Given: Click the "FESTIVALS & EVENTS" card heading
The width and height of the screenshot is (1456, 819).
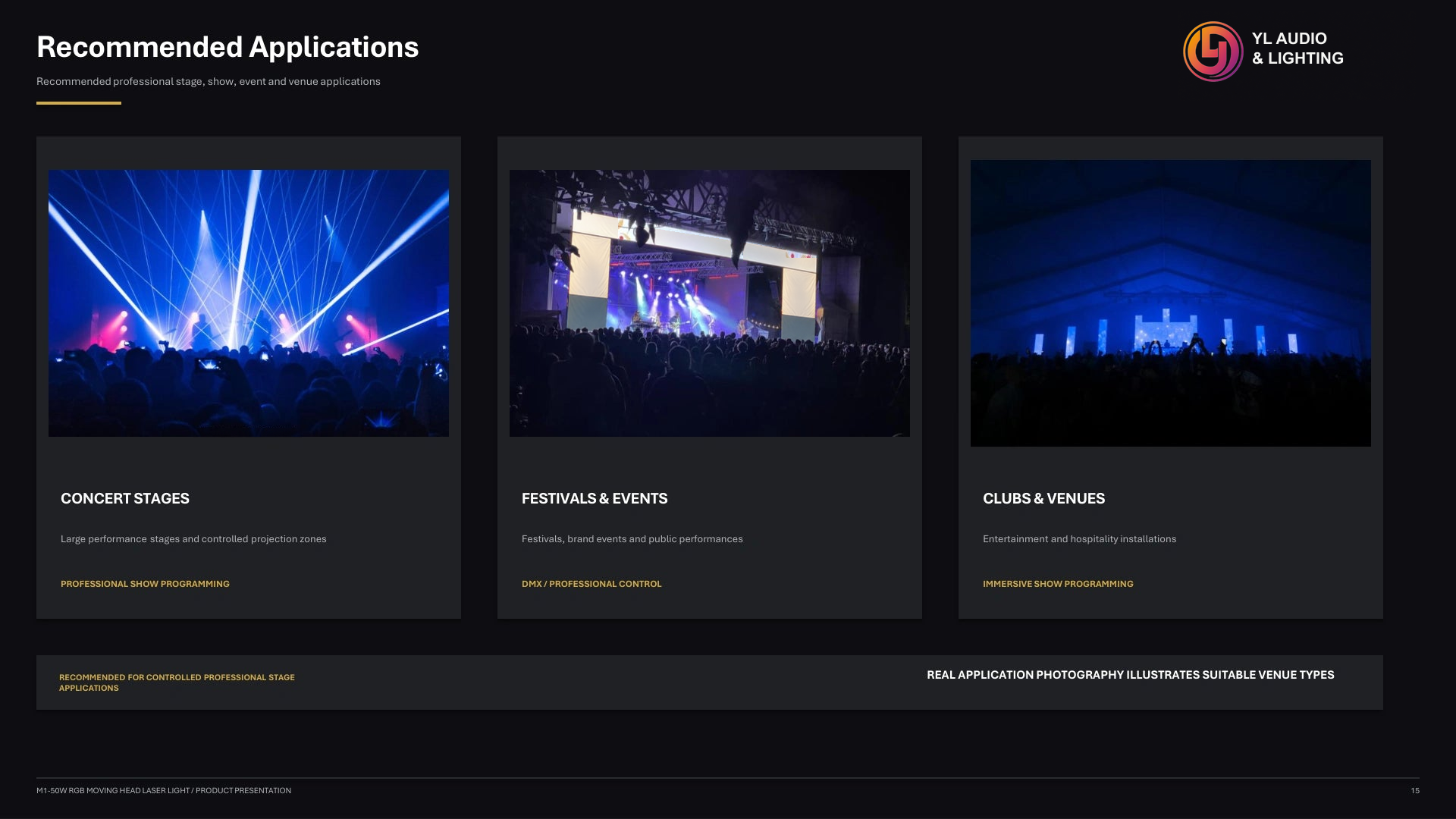Looking at the screenshot, I should pos(595,498).
